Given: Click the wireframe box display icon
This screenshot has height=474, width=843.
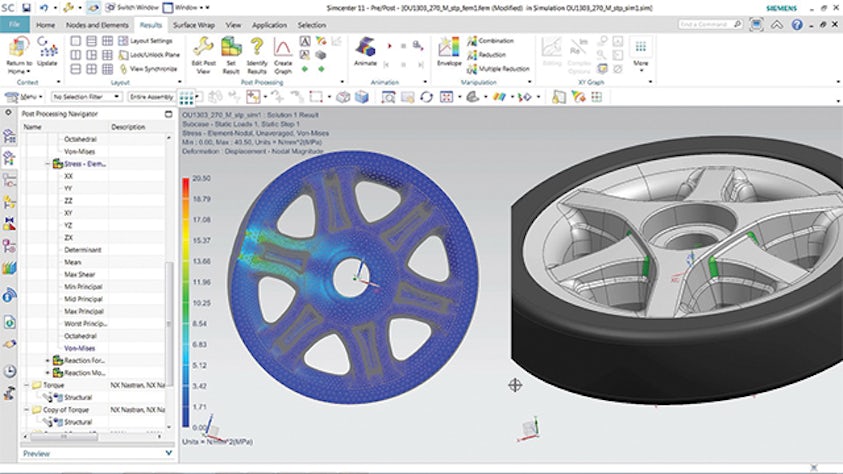Looking at the screenshot, I should click(343, 97).
